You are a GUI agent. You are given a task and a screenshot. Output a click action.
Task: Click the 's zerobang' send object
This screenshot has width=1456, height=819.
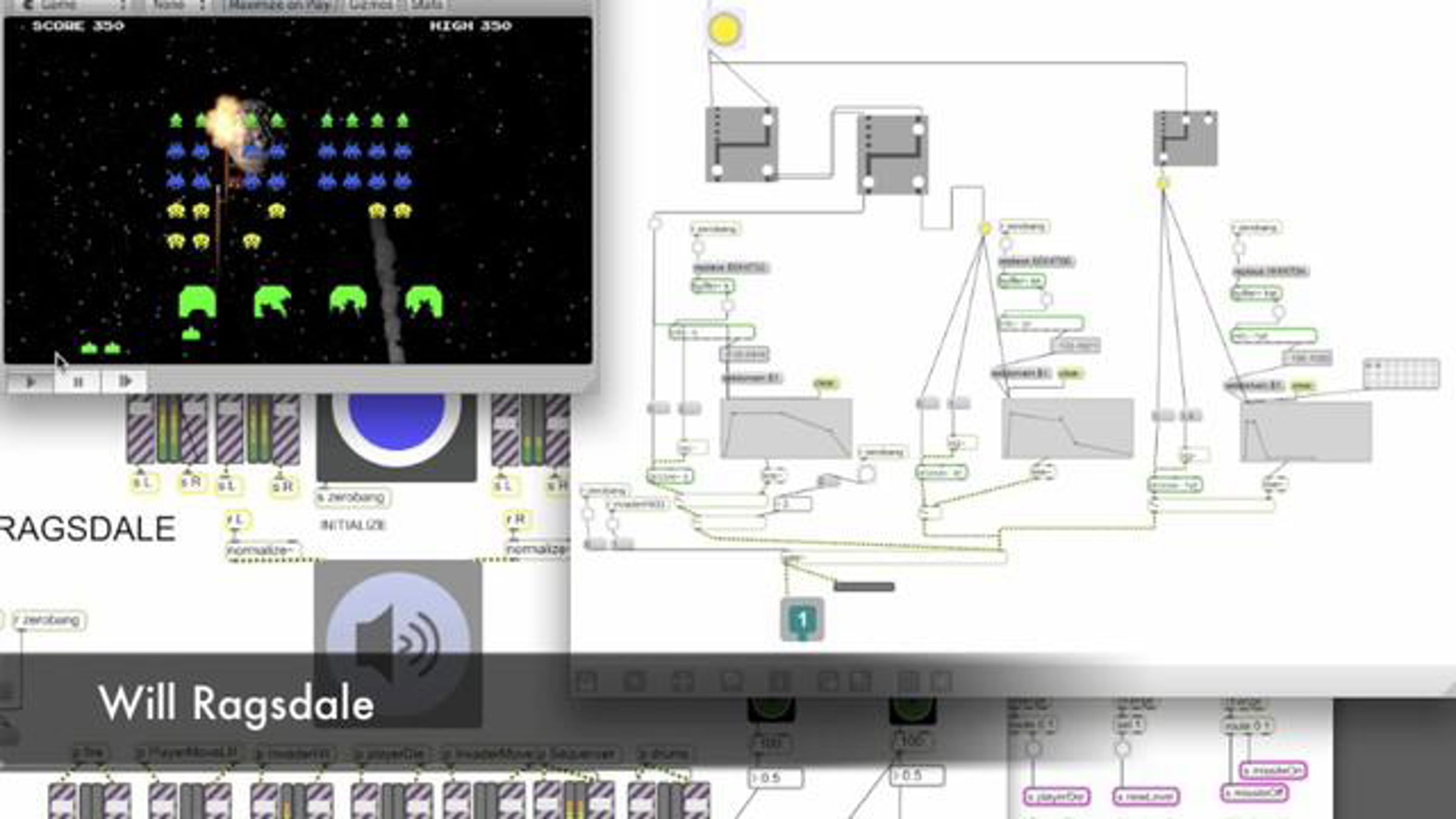352,497
